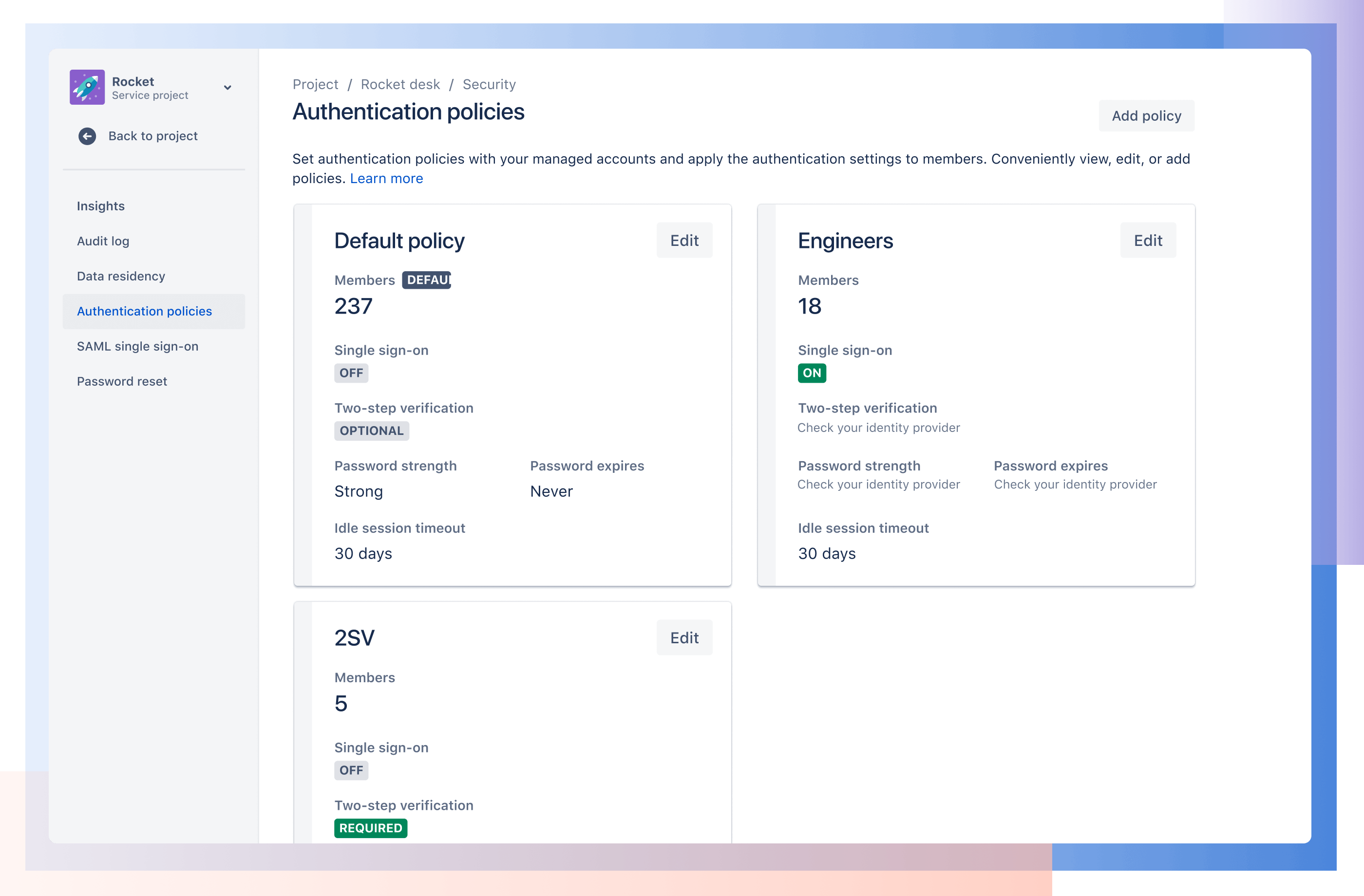Click the Password reset sidebar icon
This screenshot has height=896, width=1364.
[122, 380]
